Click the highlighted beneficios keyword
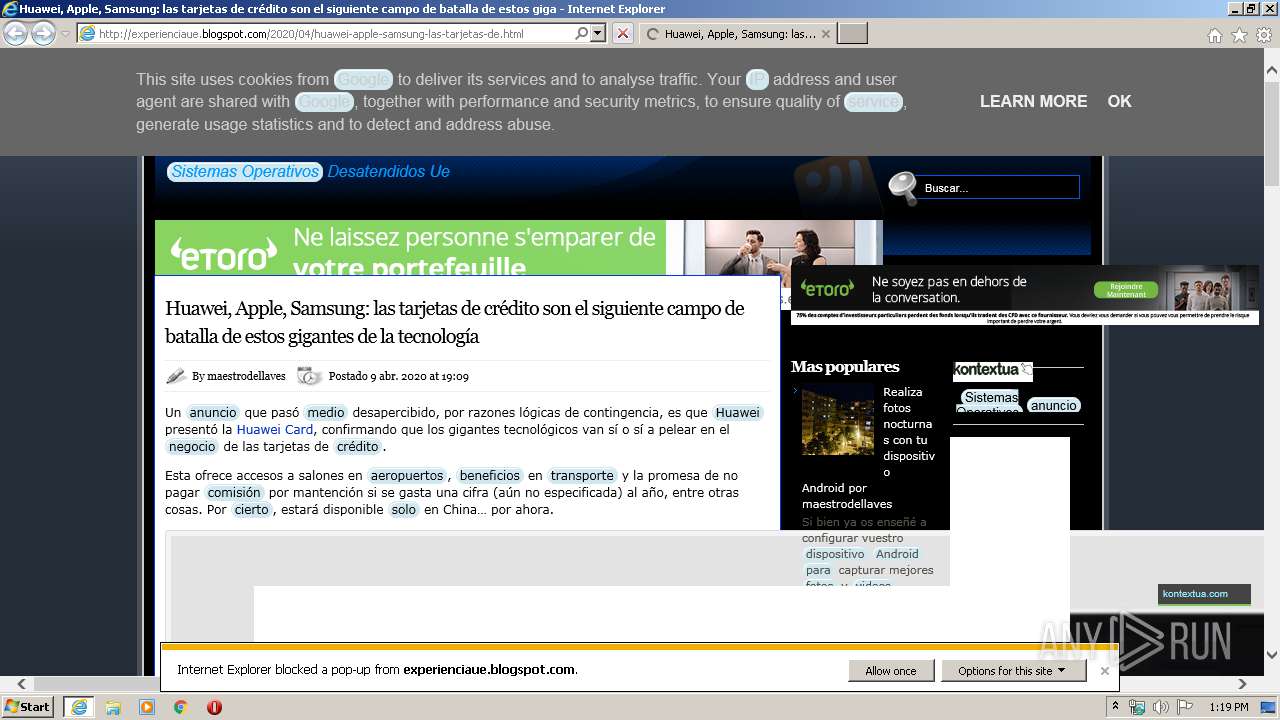1280x720 pixels. point(490,475)
